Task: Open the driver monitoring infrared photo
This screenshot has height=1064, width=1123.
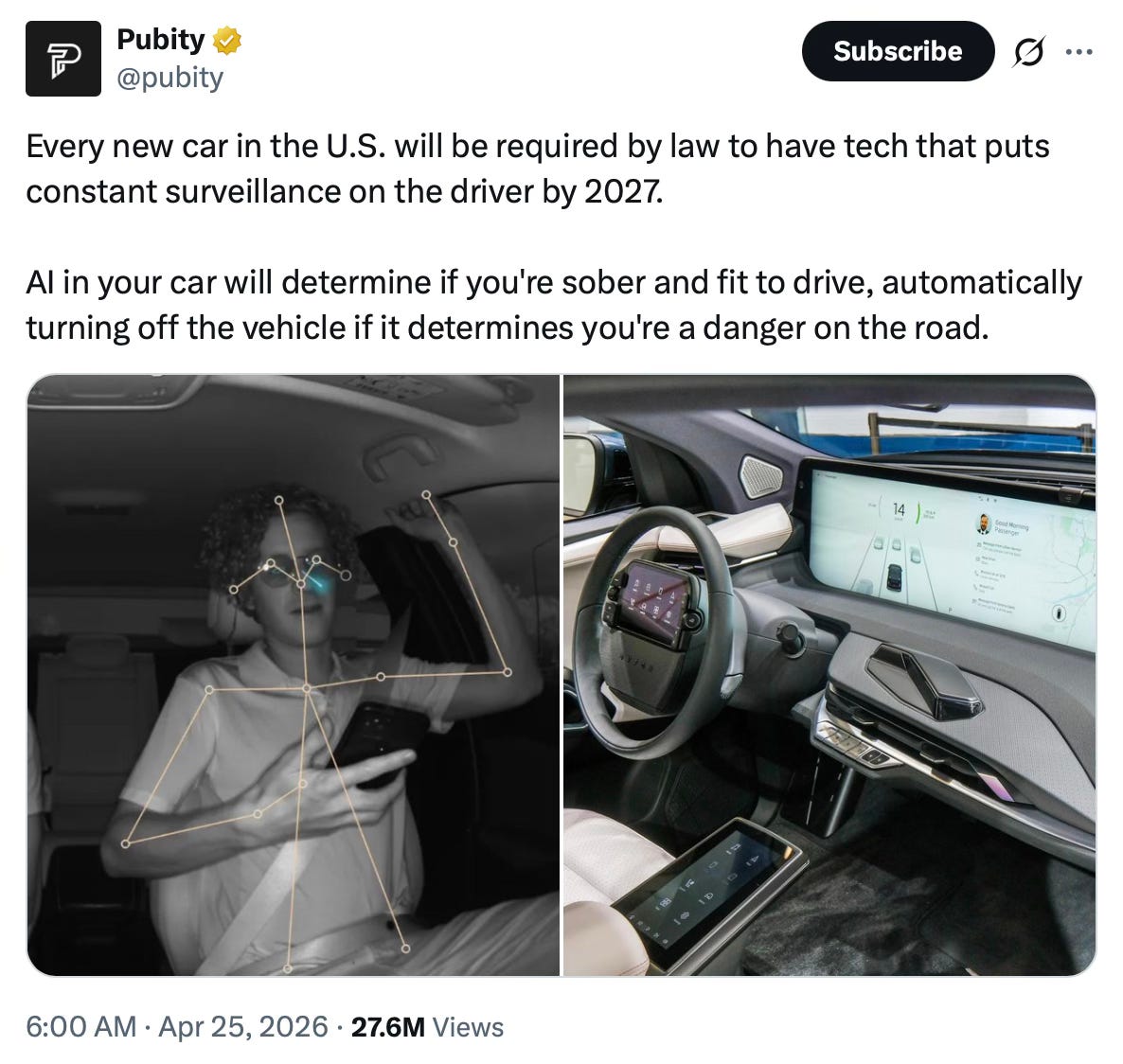Action: click(294, 675)
